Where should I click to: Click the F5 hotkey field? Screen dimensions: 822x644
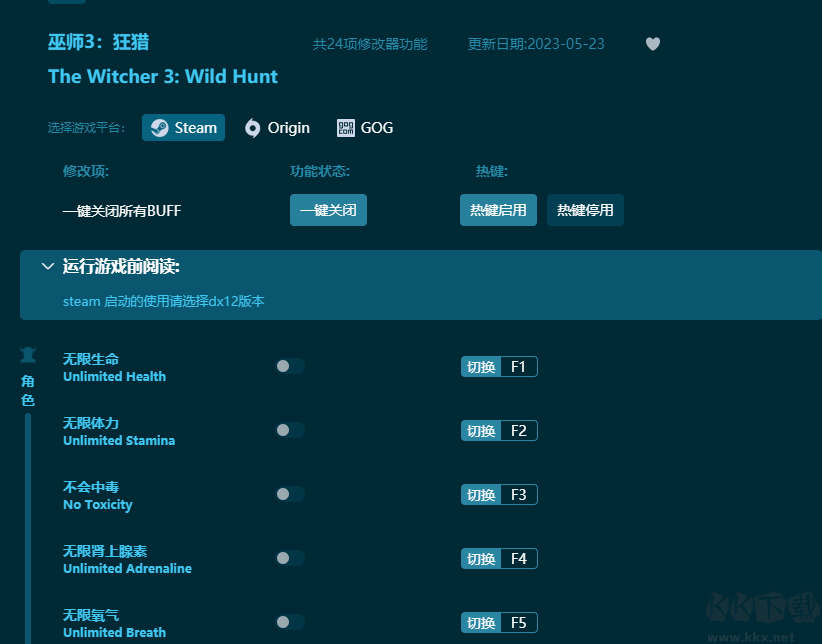point(519,622)
